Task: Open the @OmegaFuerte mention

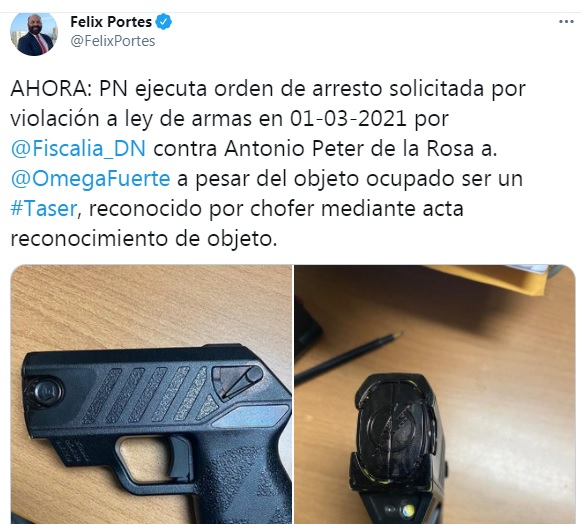Action: coord(90,179)
